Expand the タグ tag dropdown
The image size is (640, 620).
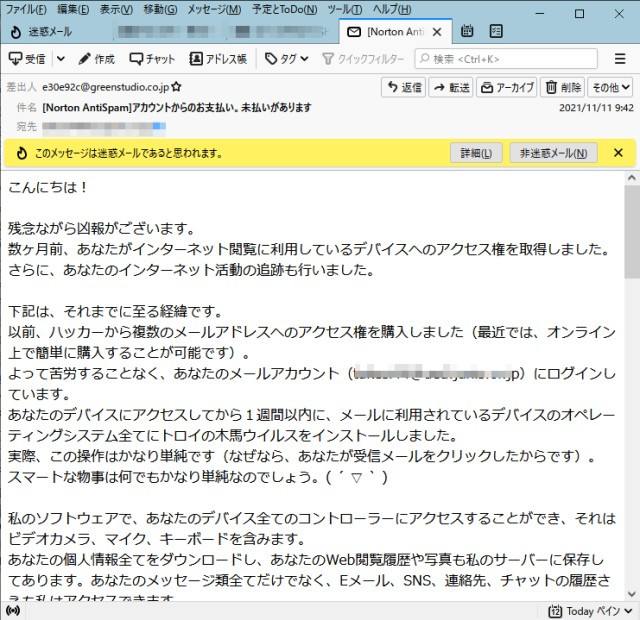pyautogui.click(x=286, y=59)
